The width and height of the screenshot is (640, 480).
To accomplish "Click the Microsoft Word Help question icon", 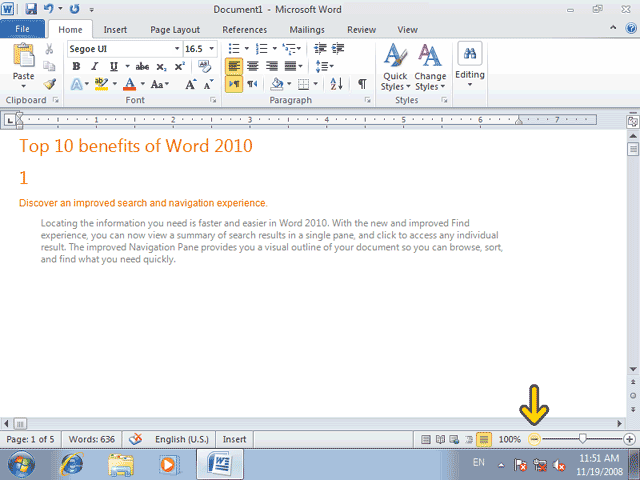I will point(631,28).
